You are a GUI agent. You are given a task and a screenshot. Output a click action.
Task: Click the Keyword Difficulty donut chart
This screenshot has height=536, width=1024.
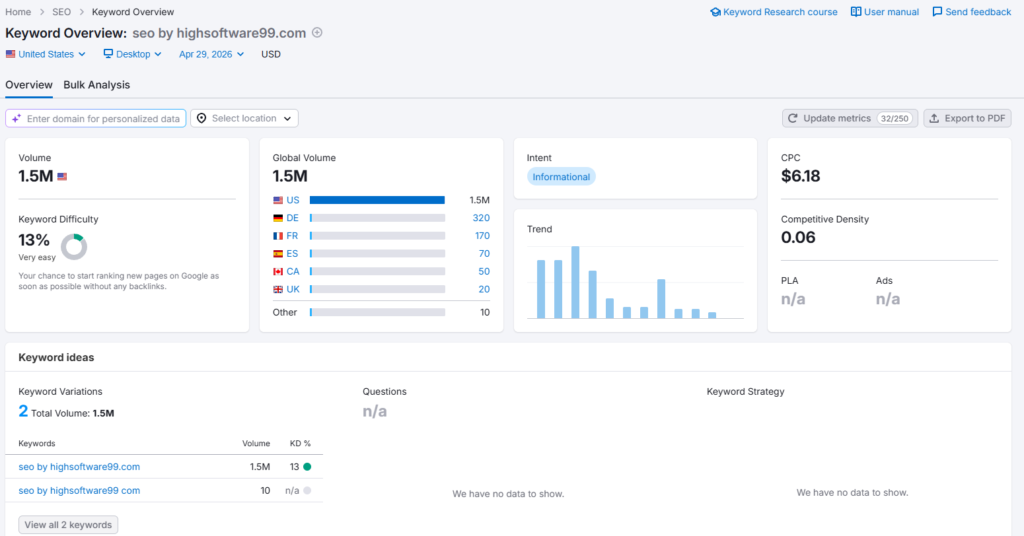point(74,247)
